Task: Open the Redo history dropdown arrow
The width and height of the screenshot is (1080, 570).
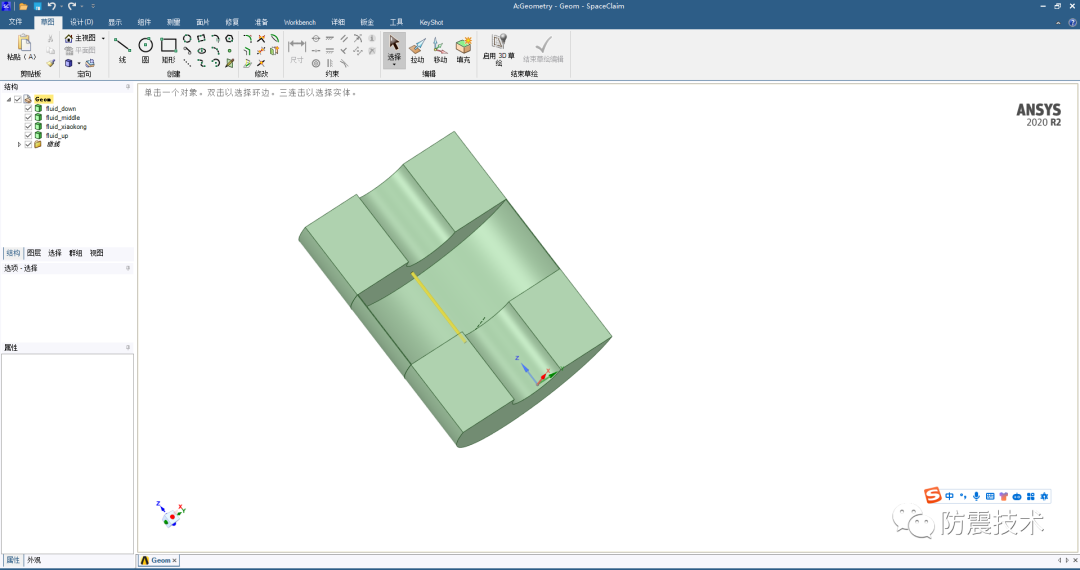Action: coord(82,6)
